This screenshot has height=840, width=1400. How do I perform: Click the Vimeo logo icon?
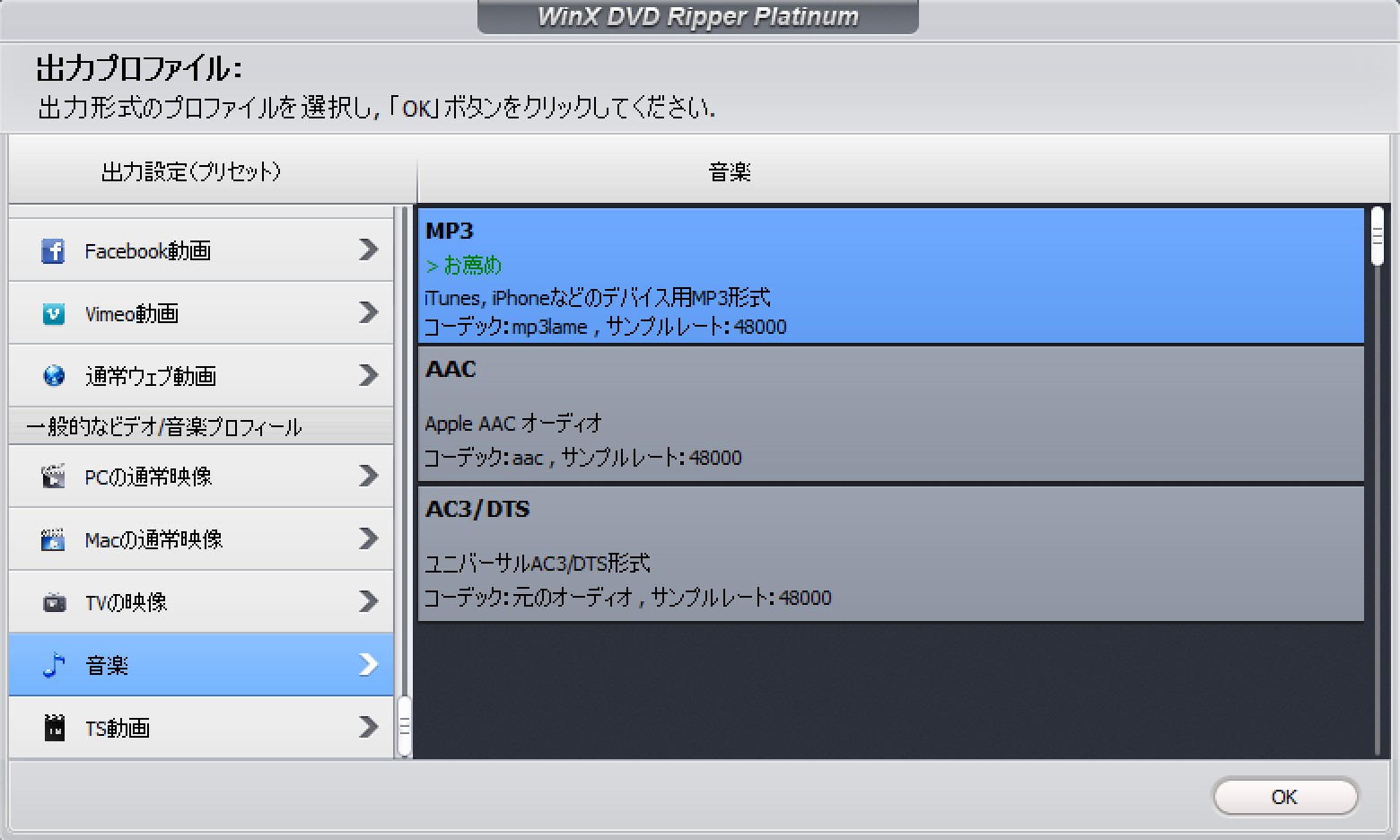click(x=53, y=313)
